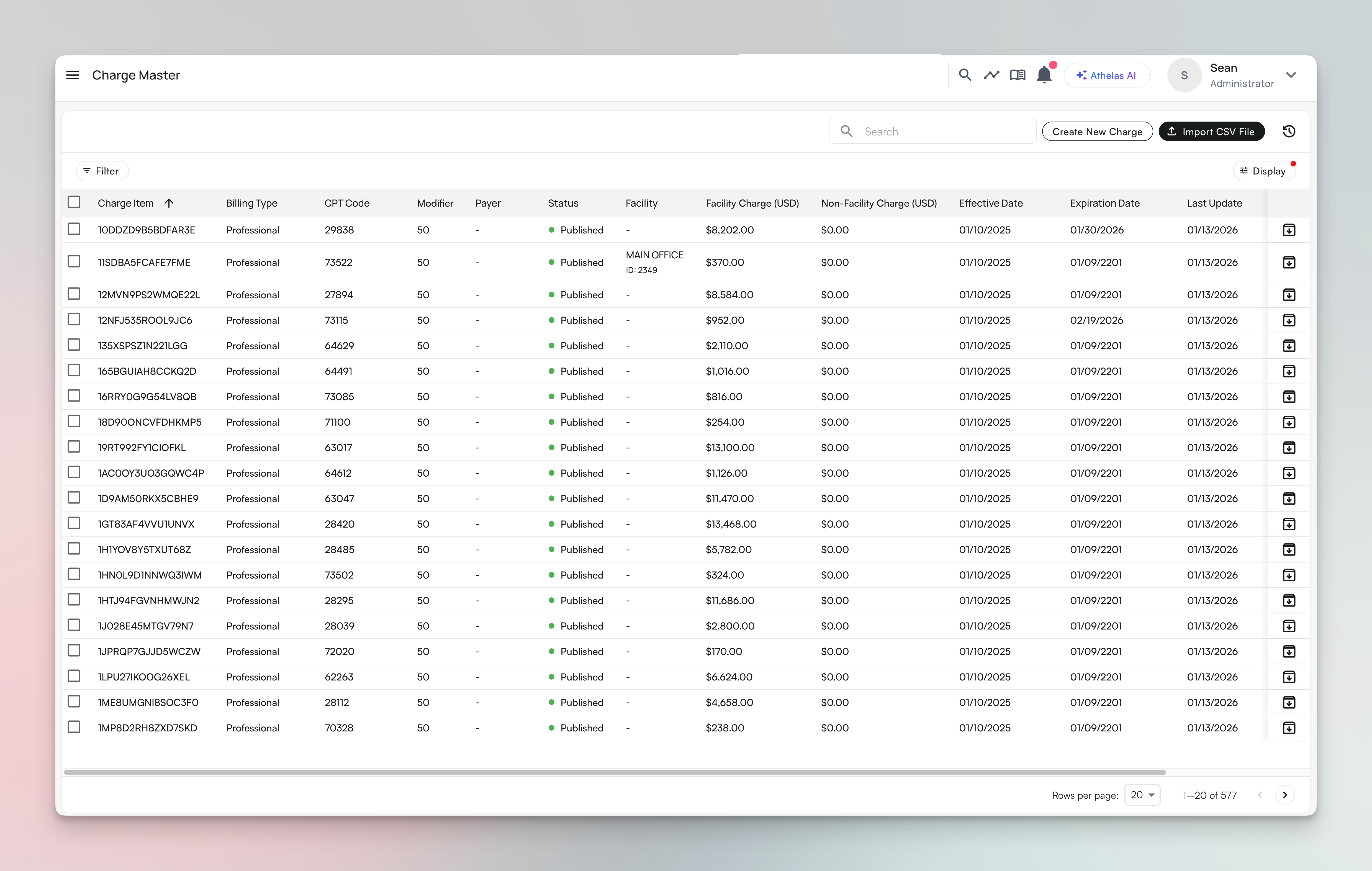Viewport: 1372px width, 871px height.
Task: Click the Create New Charge button
Action: coord(1097,131)
